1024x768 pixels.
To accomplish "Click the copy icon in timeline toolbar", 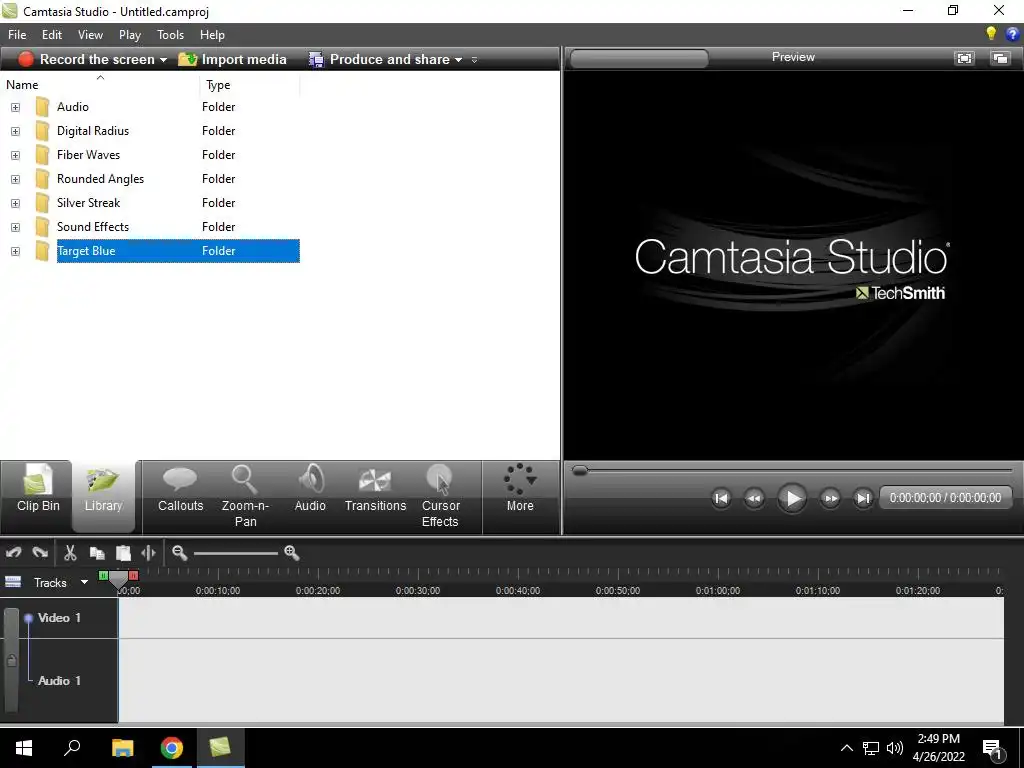I will (x=97, y=553).
